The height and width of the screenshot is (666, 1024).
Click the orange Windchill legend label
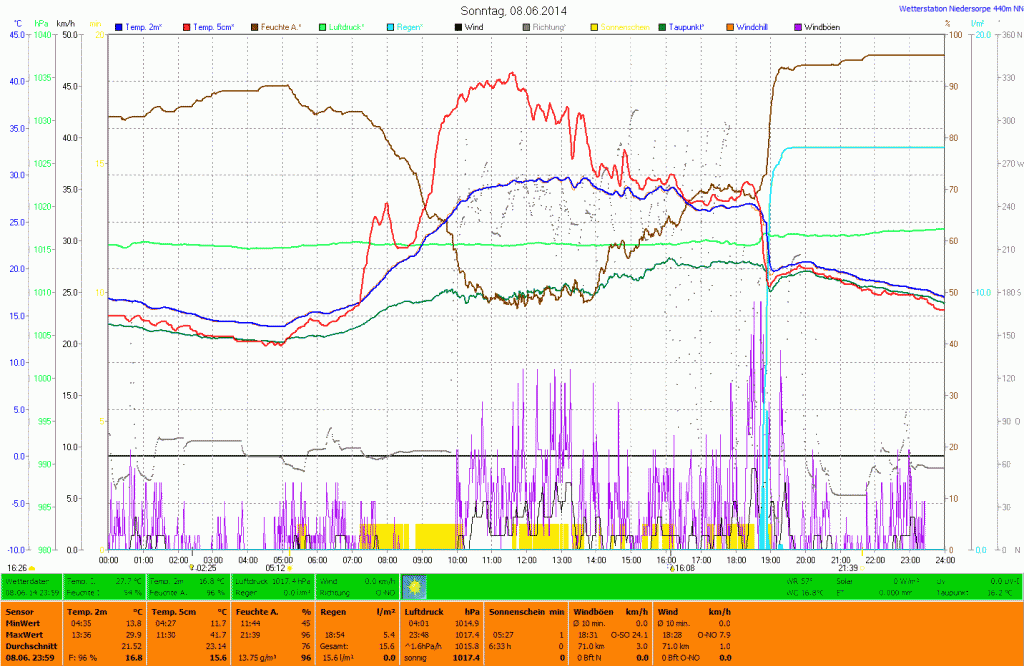(x=753, y=26)
